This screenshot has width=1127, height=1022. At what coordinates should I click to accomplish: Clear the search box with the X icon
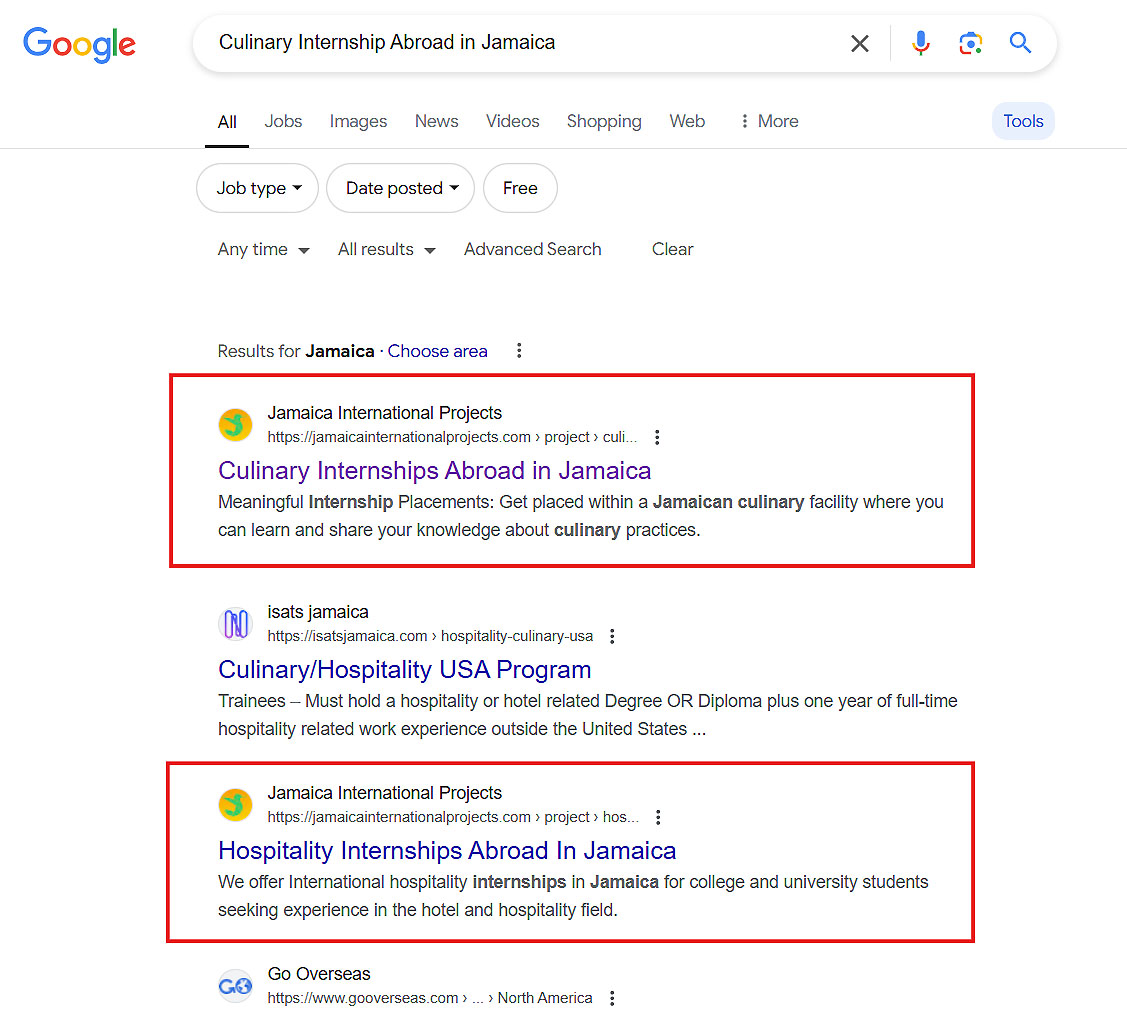859,44
